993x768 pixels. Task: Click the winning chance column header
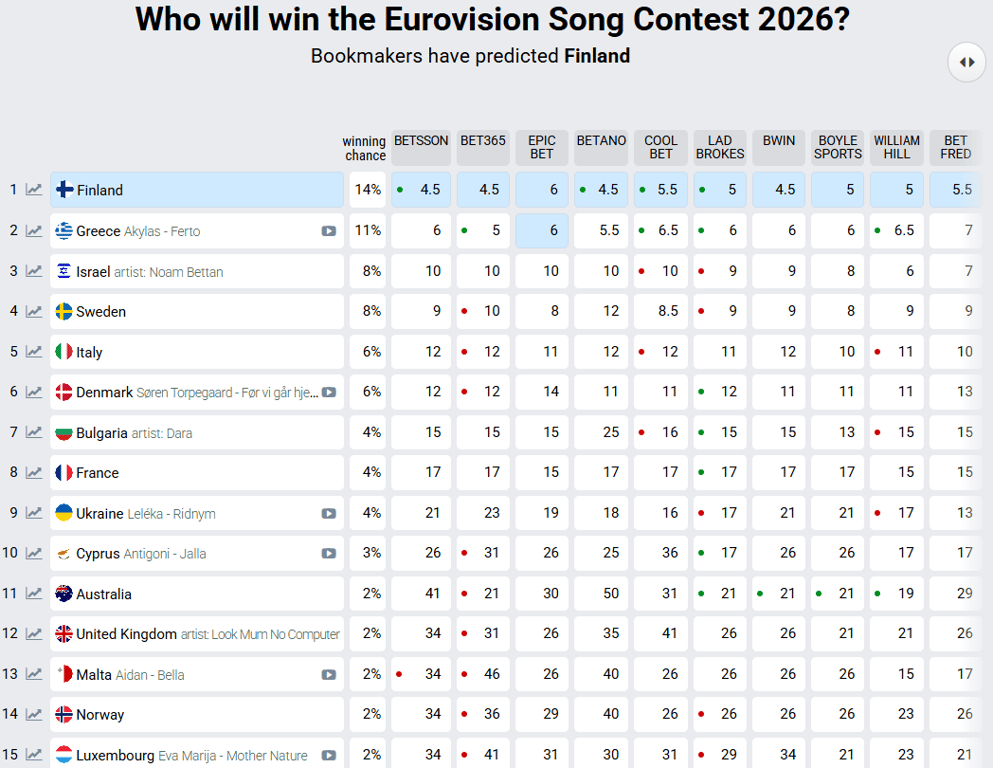(364, 148)
